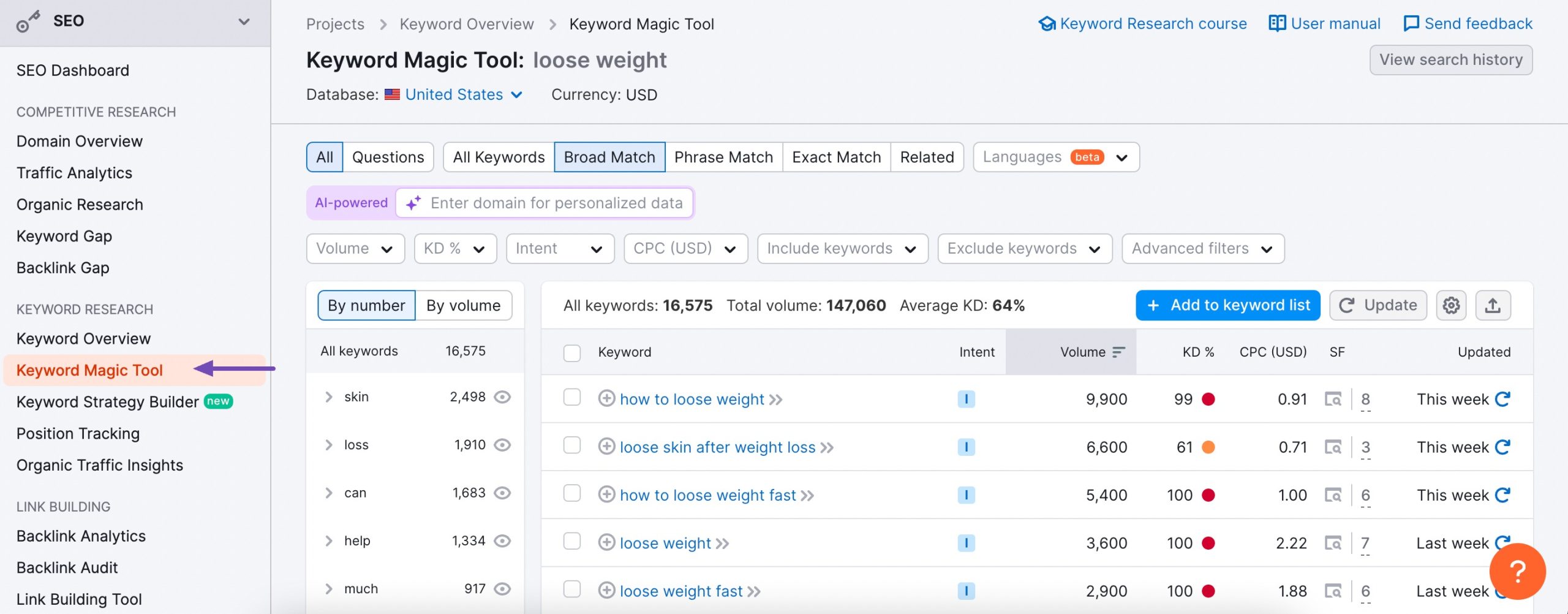View SERP icon for 'loose weight fast' row

point(1333,591)
